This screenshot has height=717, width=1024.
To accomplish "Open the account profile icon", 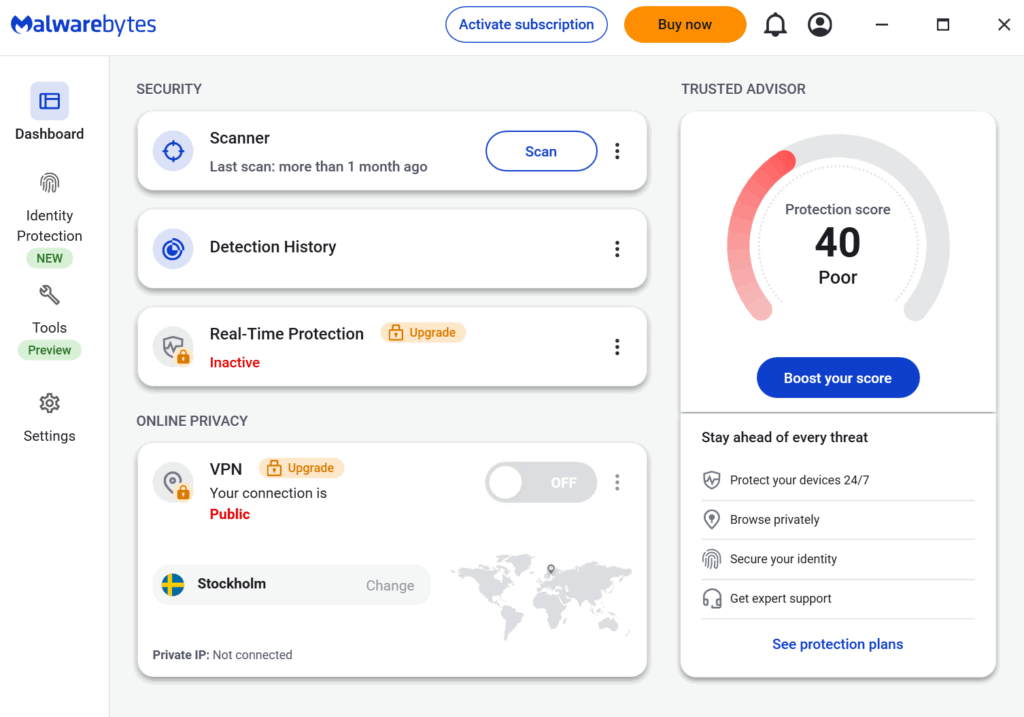I will coord(820,25).
